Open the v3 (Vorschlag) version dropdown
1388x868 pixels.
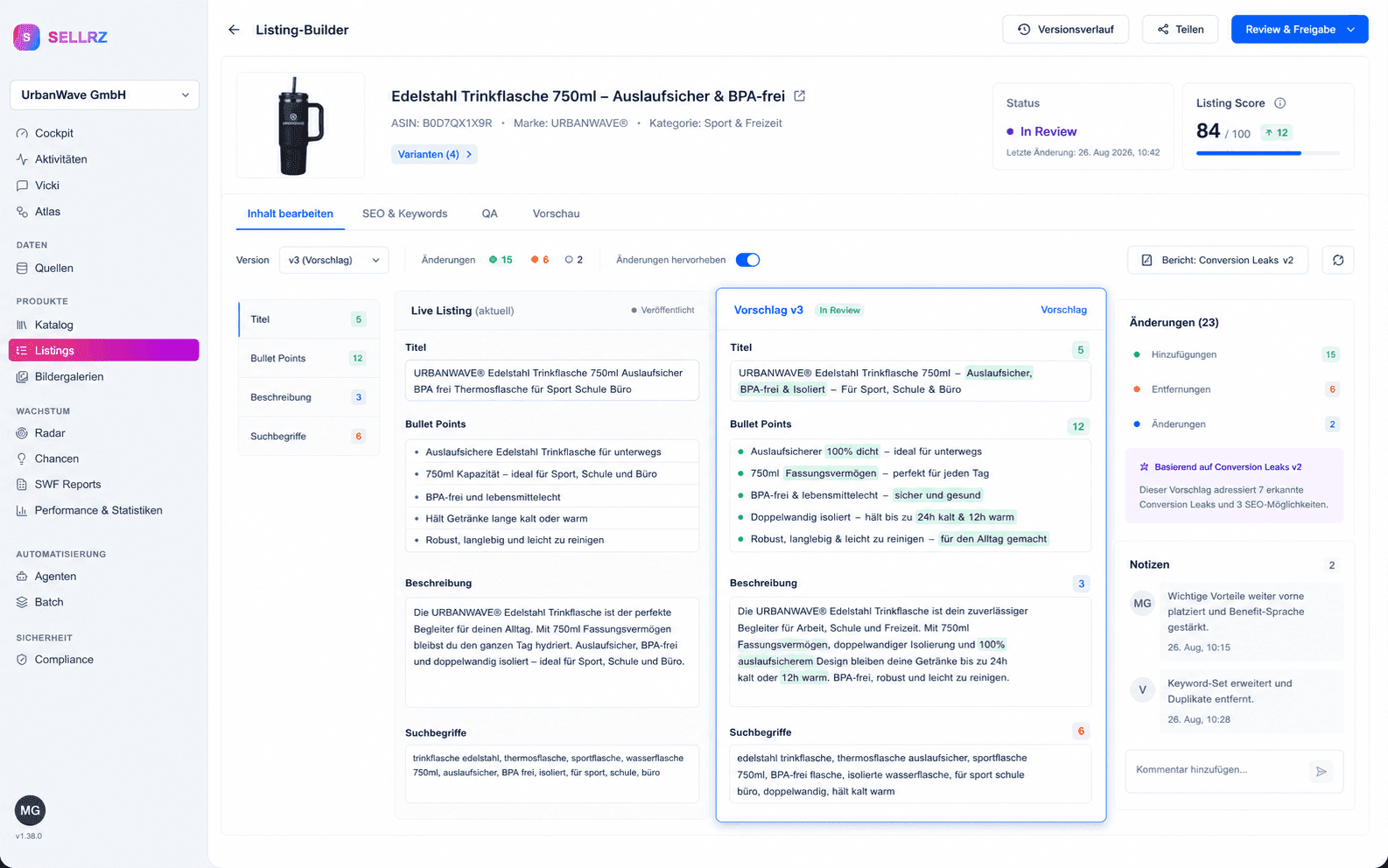(x=333, y=260)
